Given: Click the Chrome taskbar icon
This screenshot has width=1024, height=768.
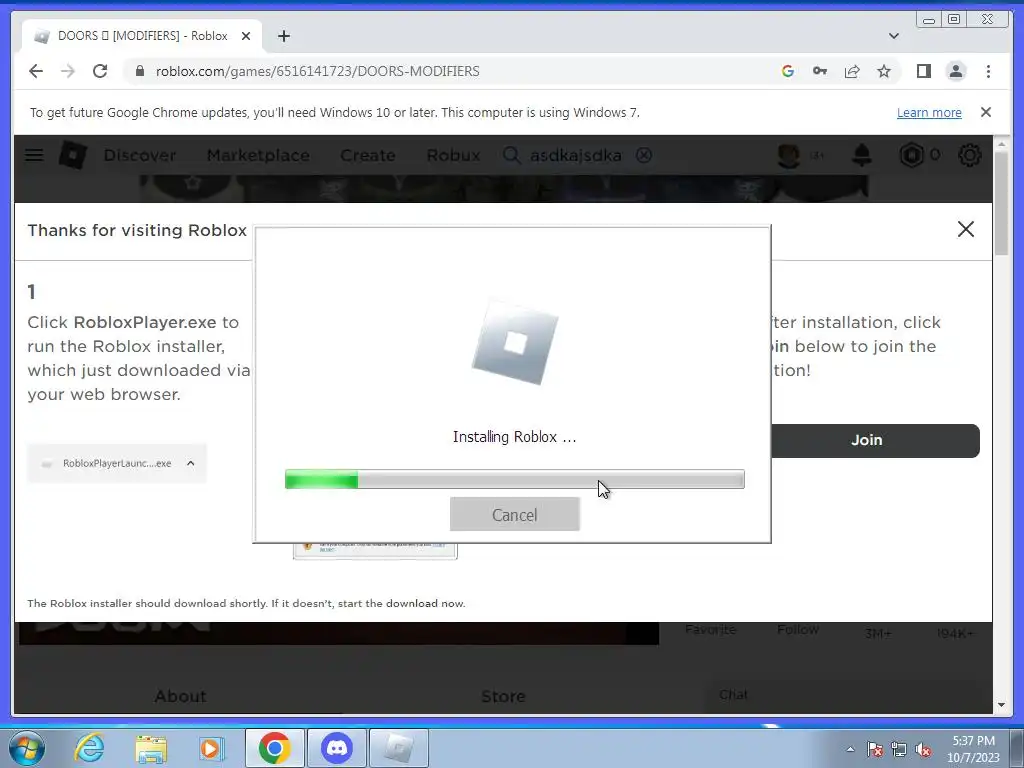Looking at the screenshot, I should pyautogui.click(x=274, y=748).
